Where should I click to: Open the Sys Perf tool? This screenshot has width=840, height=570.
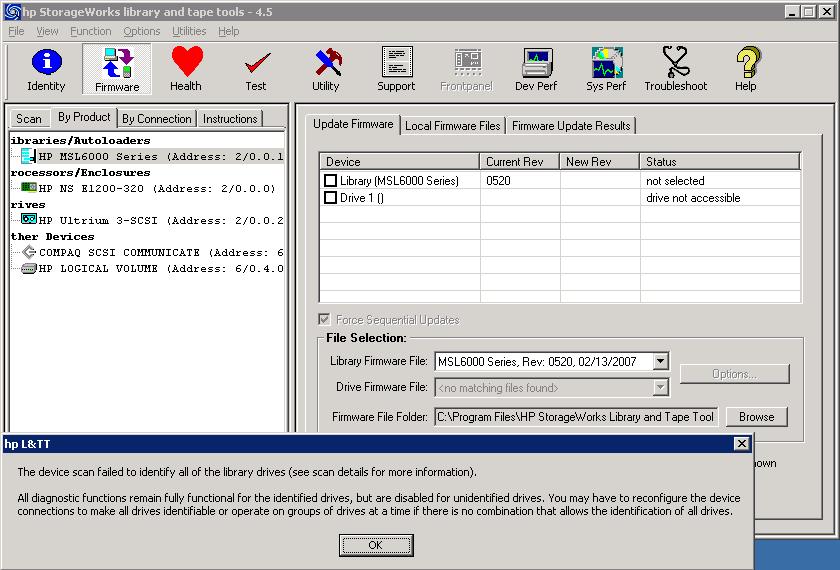(606, 69)
